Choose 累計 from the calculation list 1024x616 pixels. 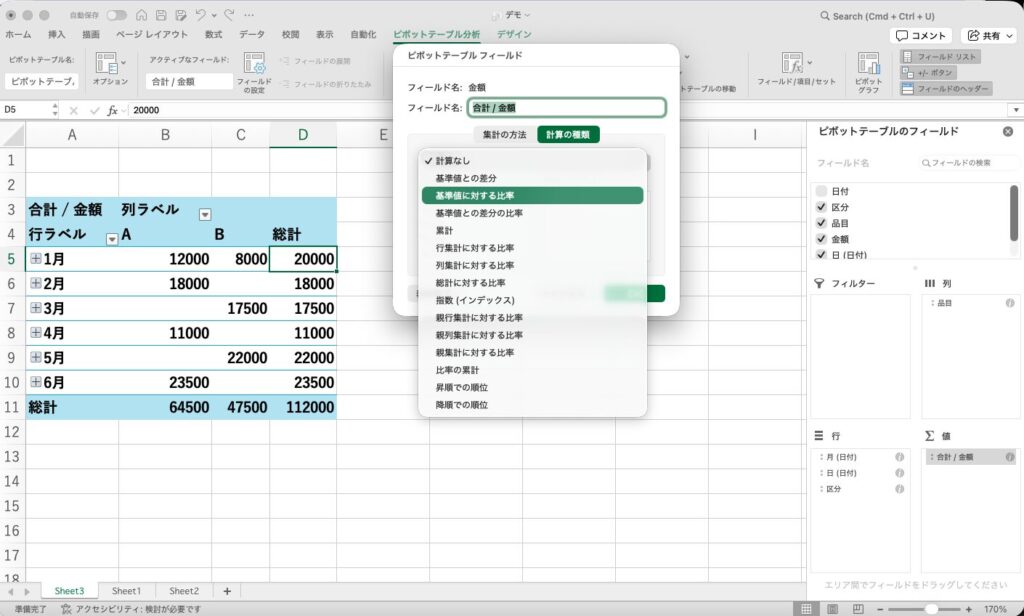532,231
